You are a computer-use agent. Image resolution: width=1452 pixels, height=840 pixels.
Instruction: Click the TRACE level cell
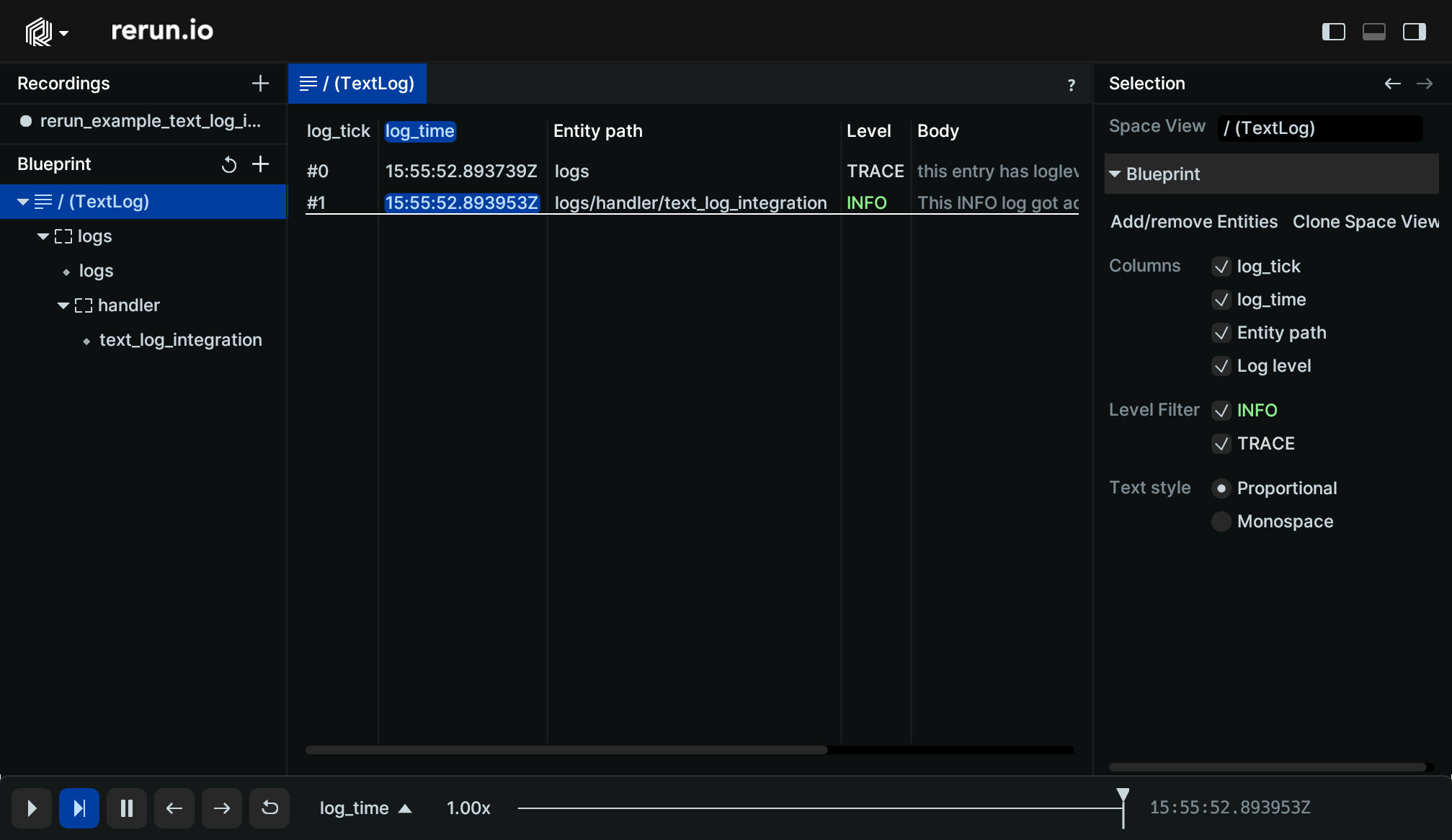875,171
